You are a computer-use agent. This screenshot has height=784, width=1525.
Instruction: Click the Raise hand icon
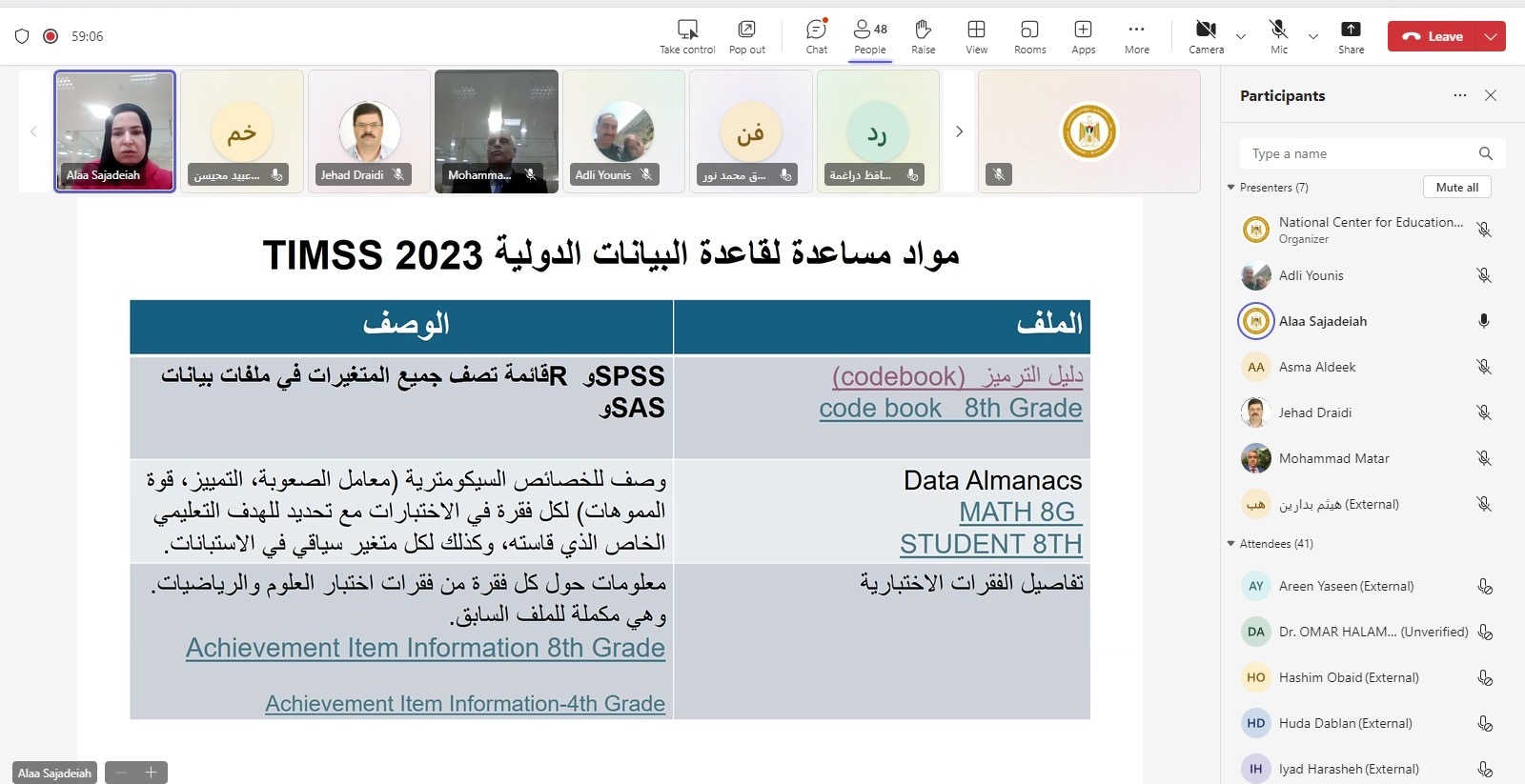tap(923, 36)
